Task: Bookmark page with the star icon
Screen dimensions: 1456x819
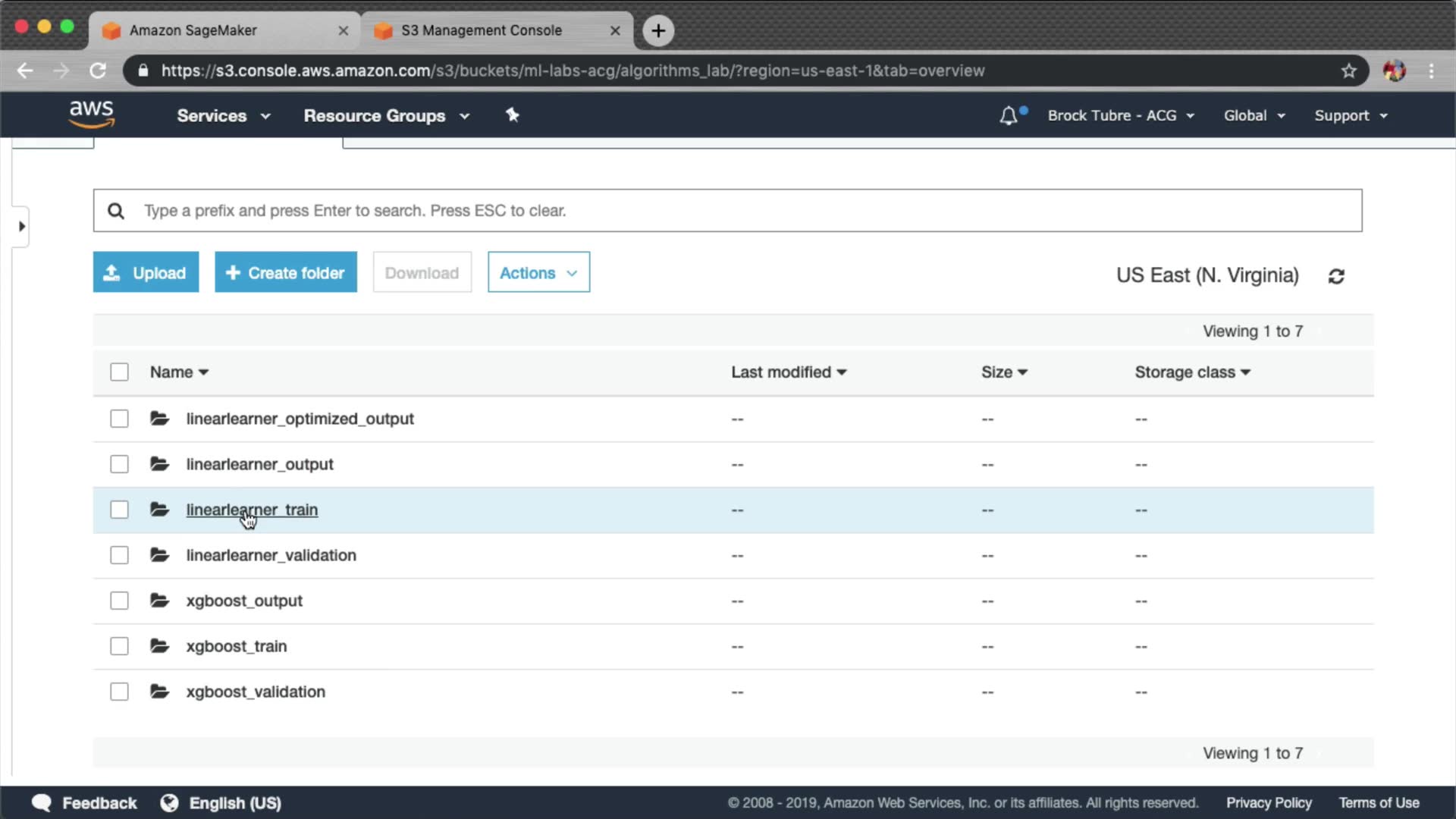Action: tap(1348, 71)
